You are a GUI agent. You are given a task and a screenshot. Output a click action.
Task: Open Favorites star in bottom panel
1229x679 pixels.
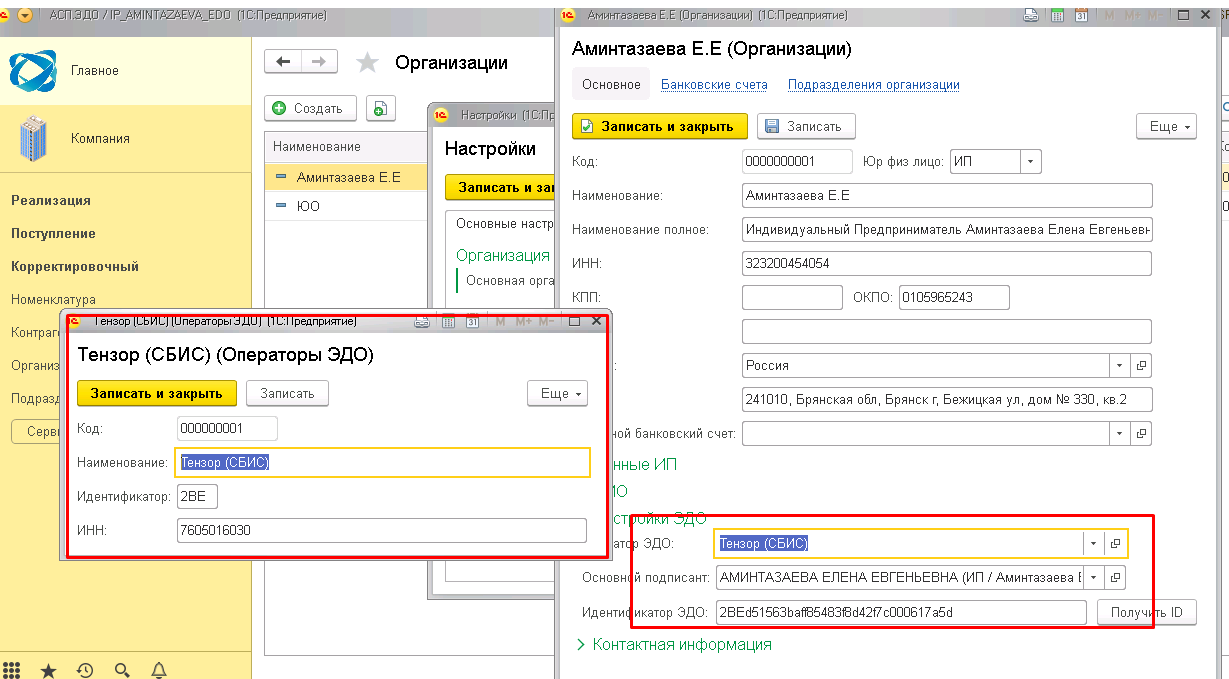(48, 669)
